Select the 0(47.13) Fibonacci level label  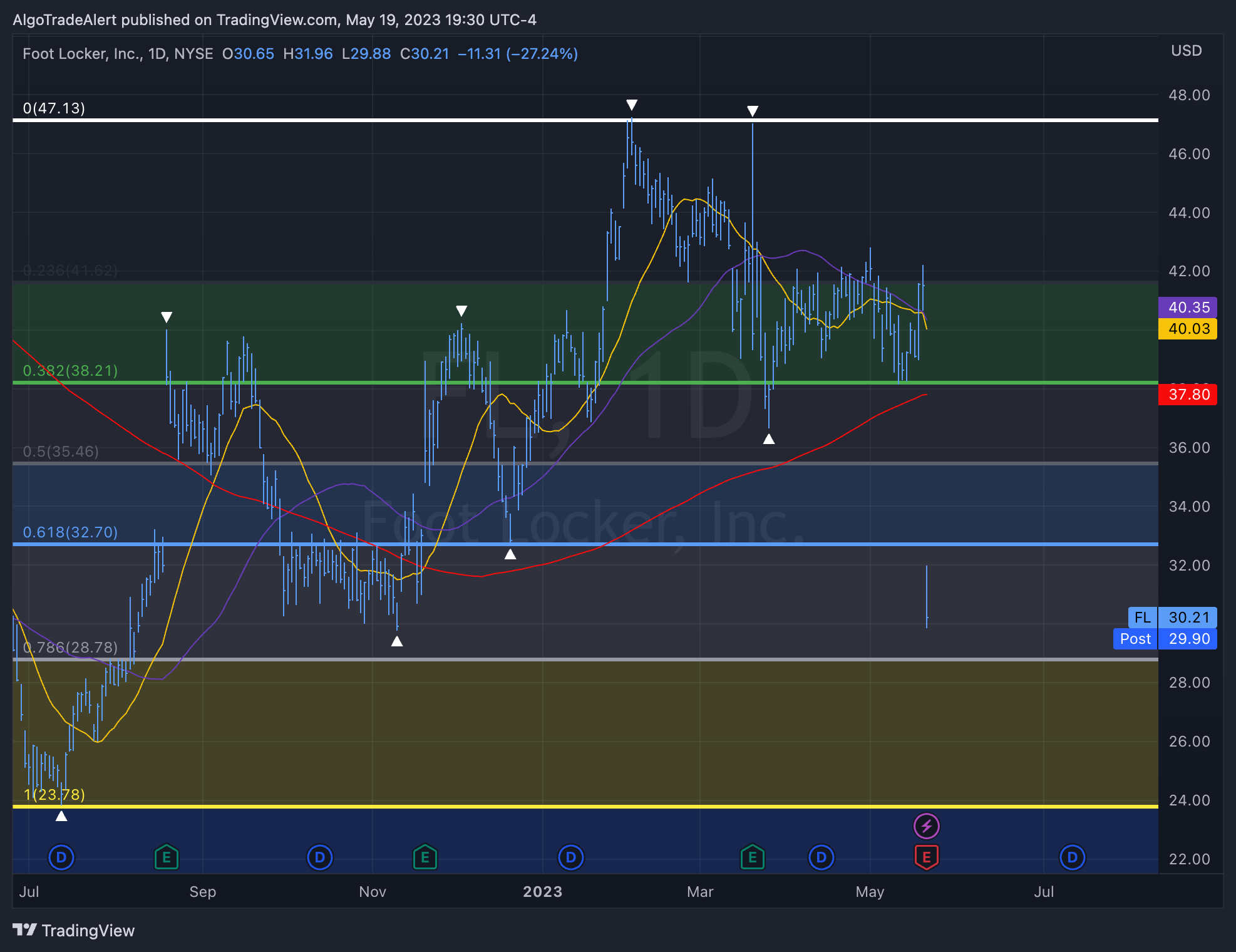pyautogui.click(x=54, y=108)
